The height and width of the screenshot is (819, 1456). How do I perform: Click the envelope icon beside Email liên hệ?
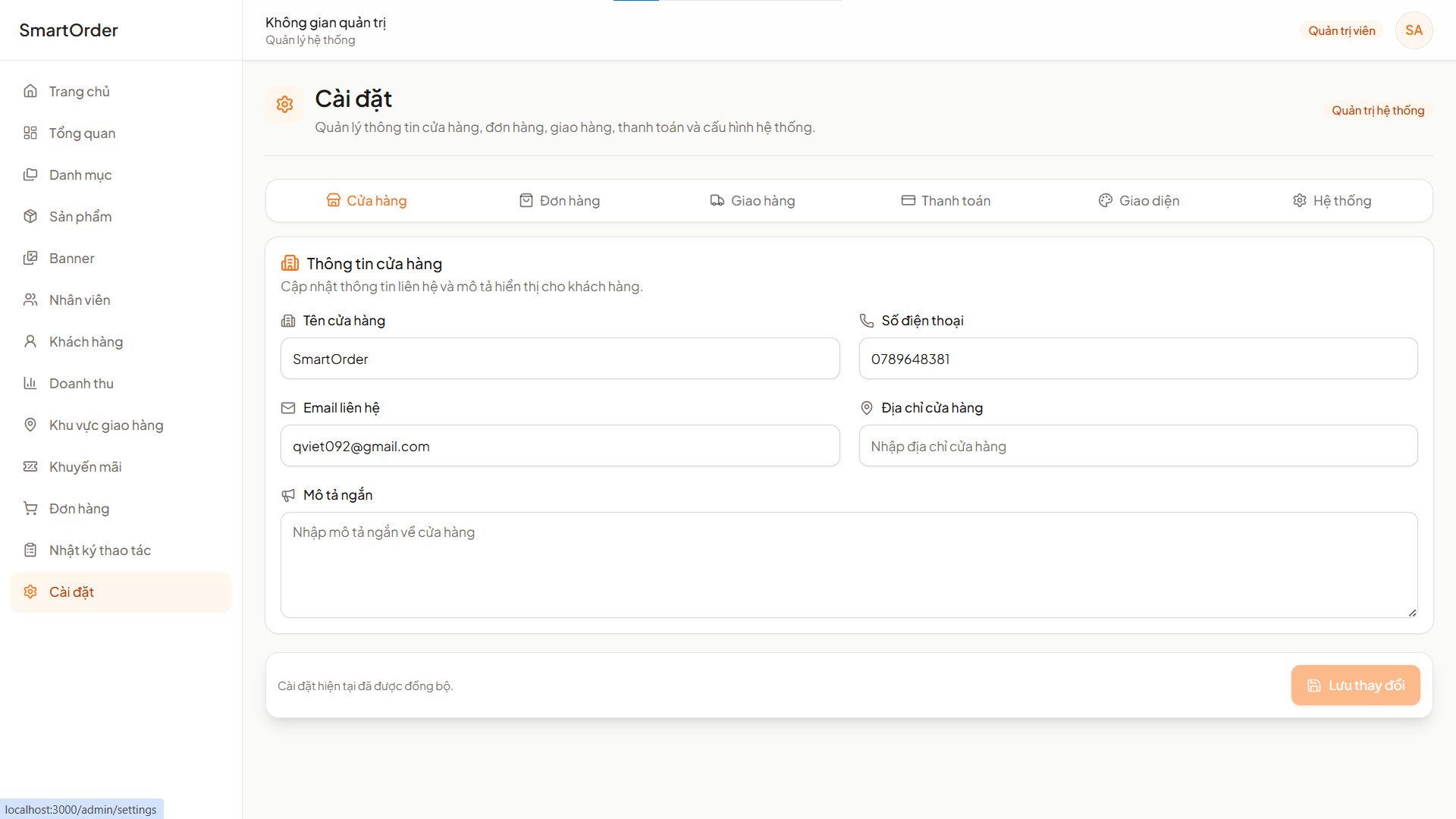click(288, 408)
